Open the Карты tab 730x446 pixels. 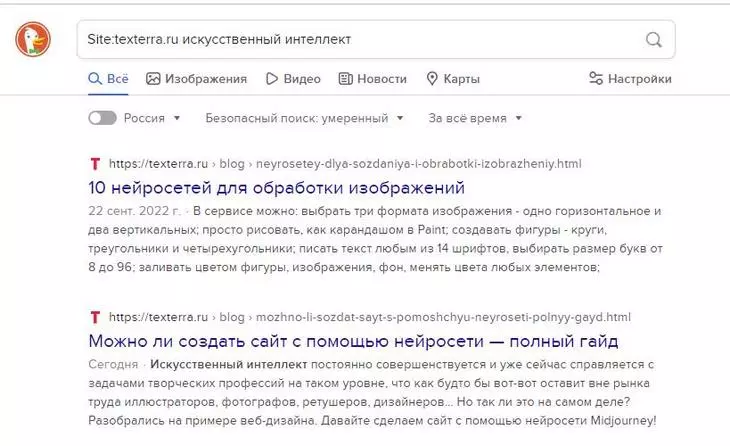click(x=453, y=79)
